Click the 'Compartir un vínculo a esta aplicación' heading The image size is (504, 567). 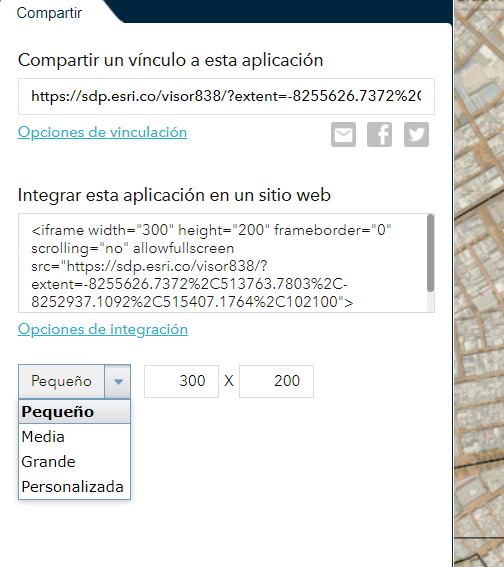pyautogui.click(x=170, y=60)
